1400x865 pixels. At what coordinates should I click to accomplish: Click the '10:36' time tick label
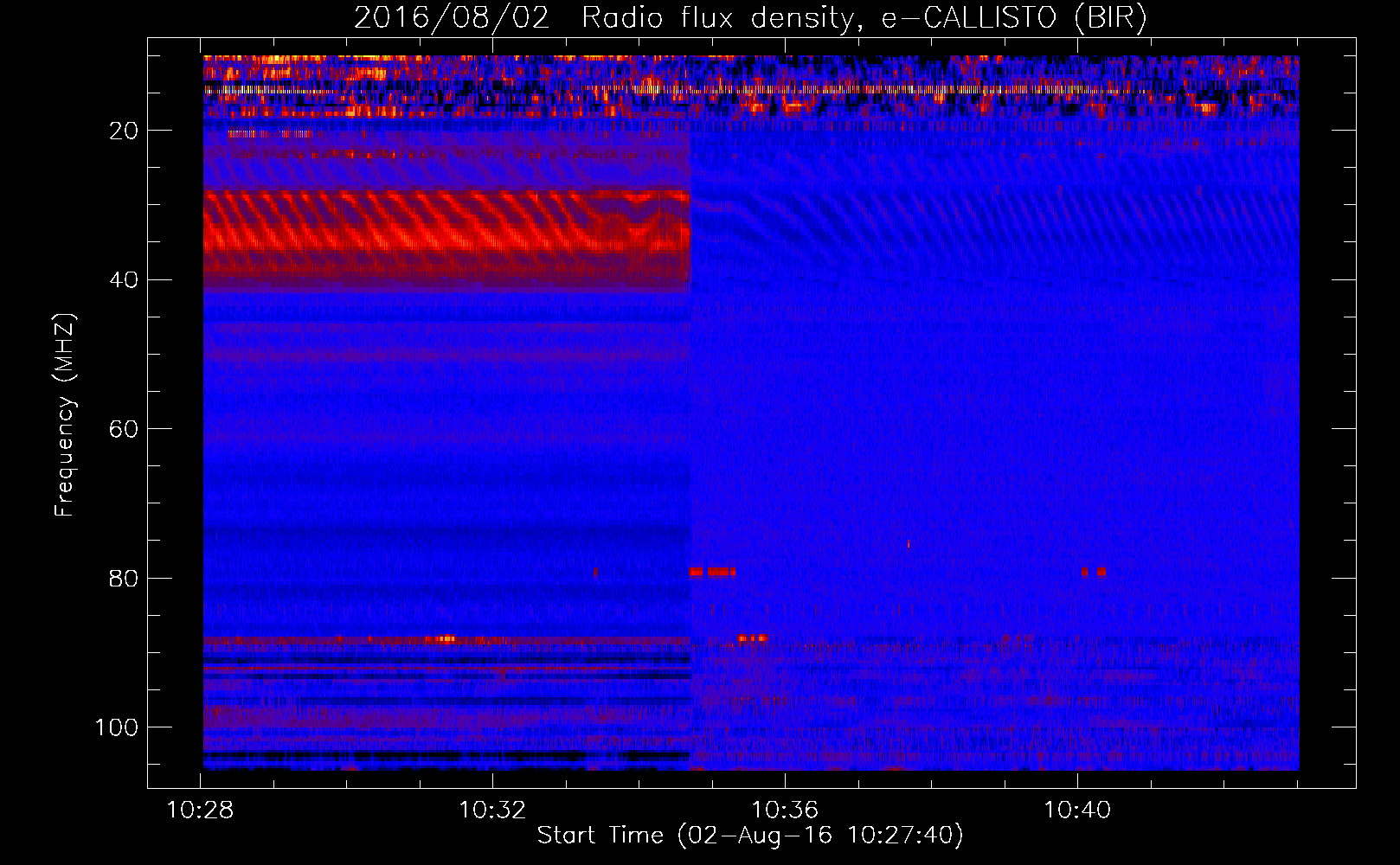(785, 811)
